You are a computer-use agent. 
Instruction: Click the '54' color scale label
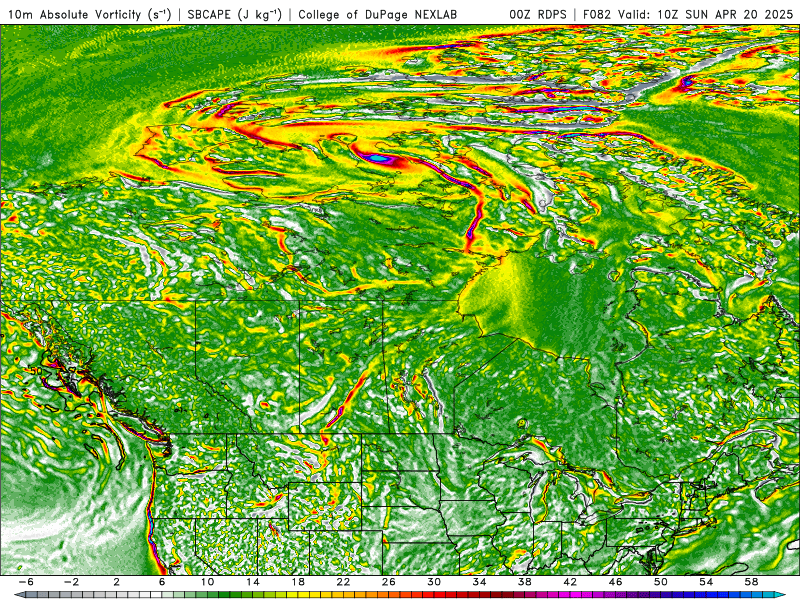[x=706, y=582]
